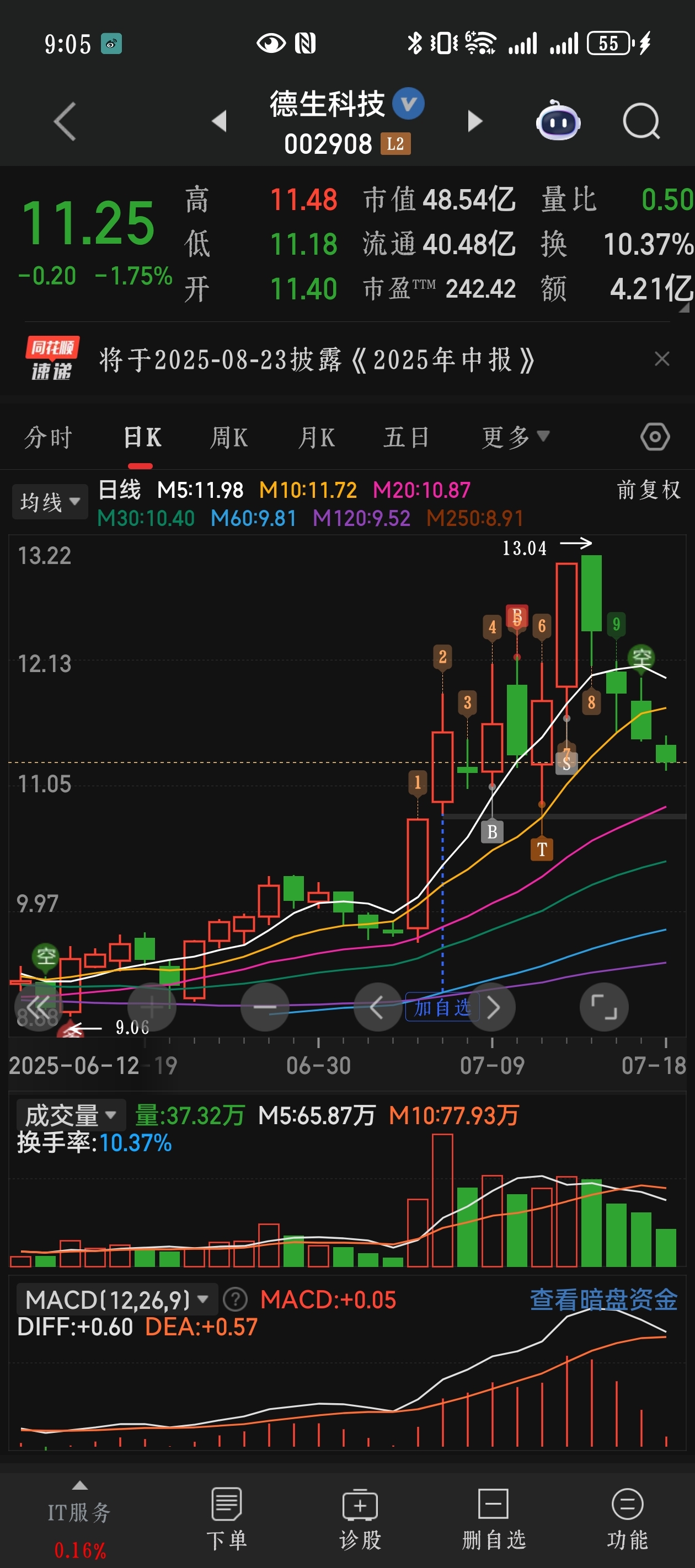Tap the M250:8.91 moving average label
Screen dimensions: 695x1568
(x=474, y=518)
